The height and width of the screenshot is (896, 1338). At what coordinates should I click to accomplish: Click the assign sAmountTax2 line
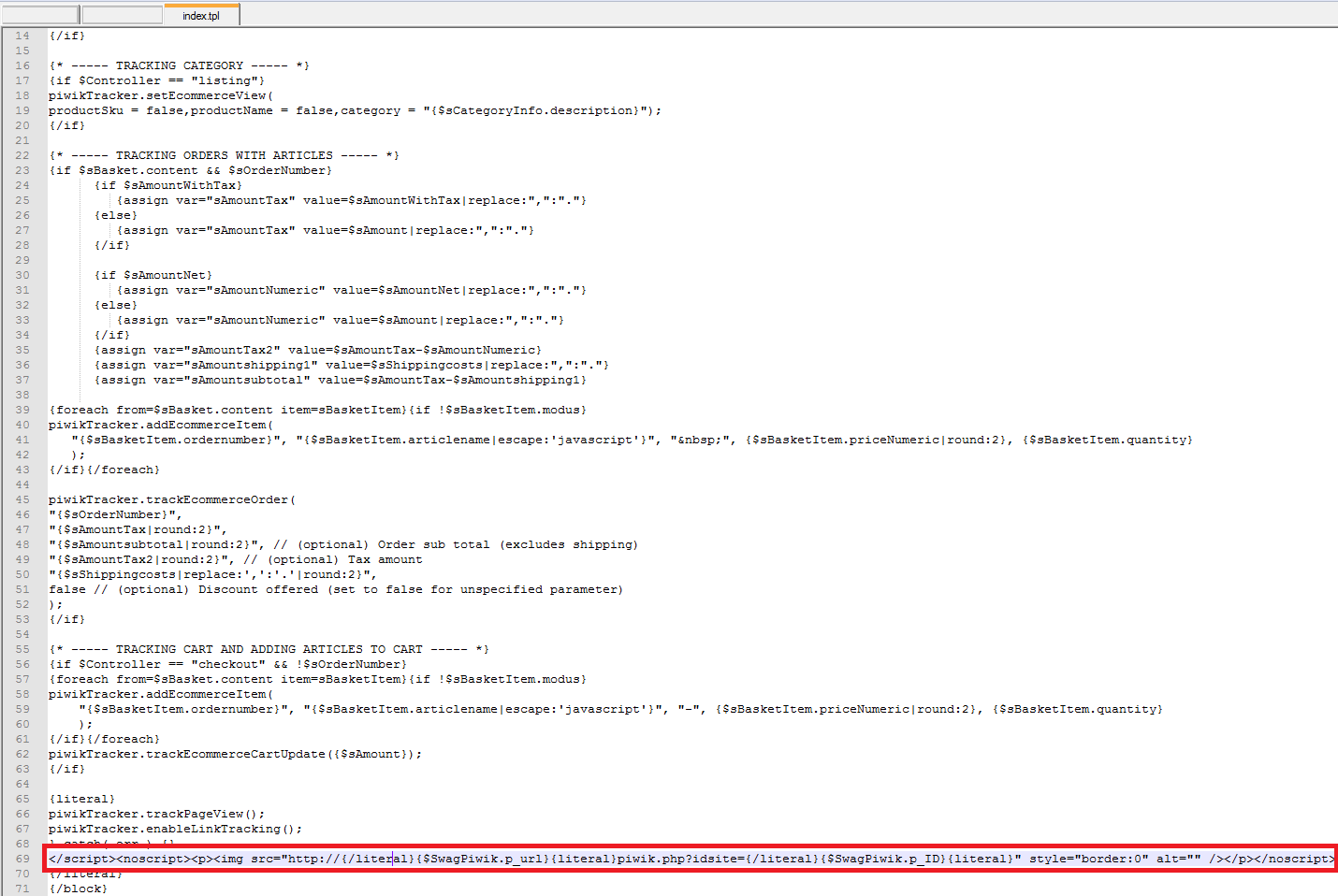click(x=318, y=350)
